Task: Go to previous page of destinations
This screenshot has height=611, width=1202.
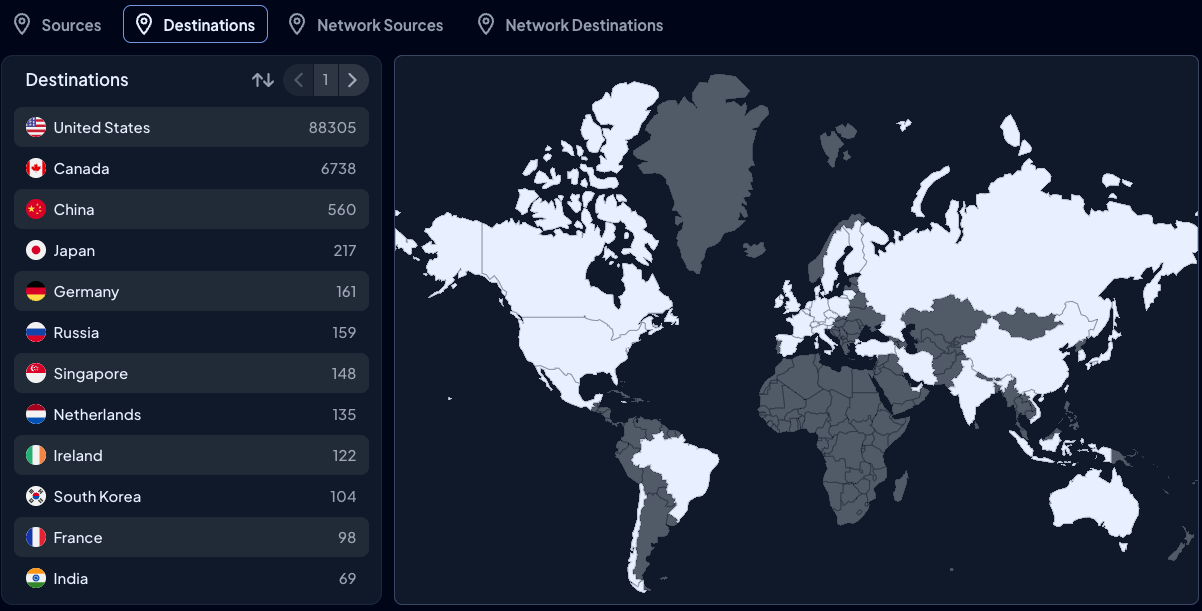Action: click(299, 80)
